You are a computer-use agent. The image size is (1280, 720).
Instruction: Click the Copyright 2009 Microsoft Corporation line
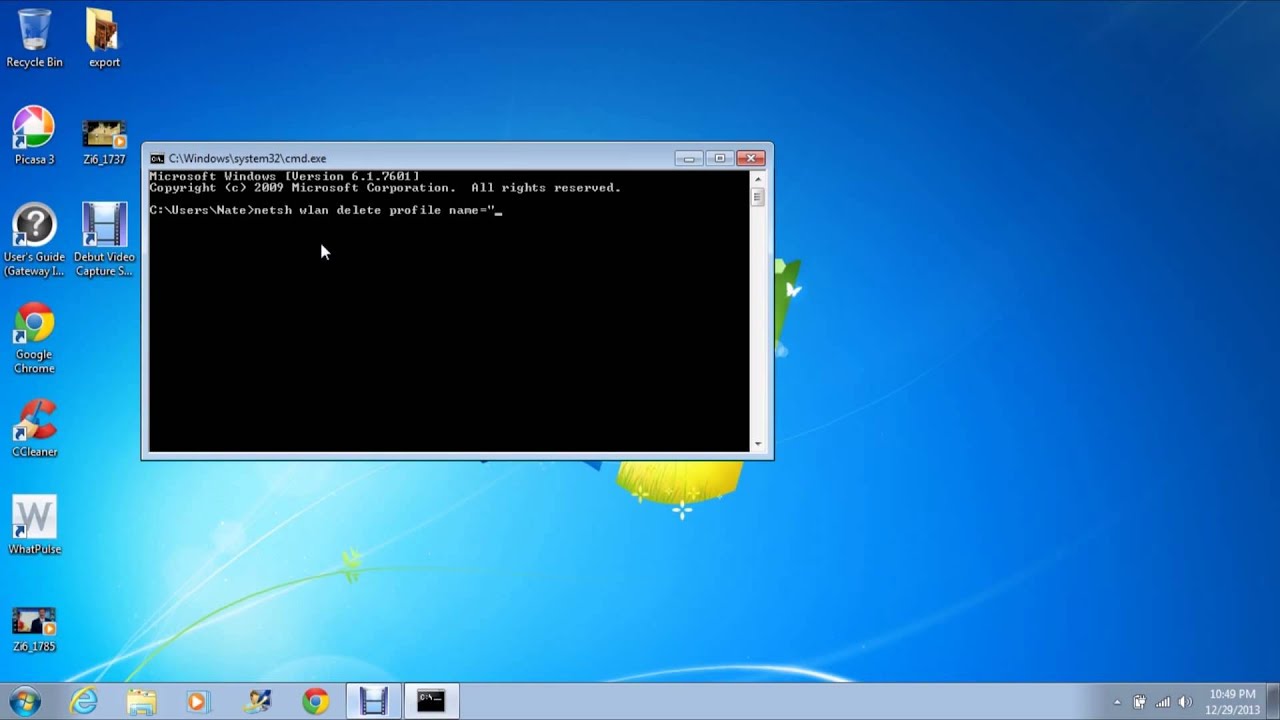coord(385,188)
